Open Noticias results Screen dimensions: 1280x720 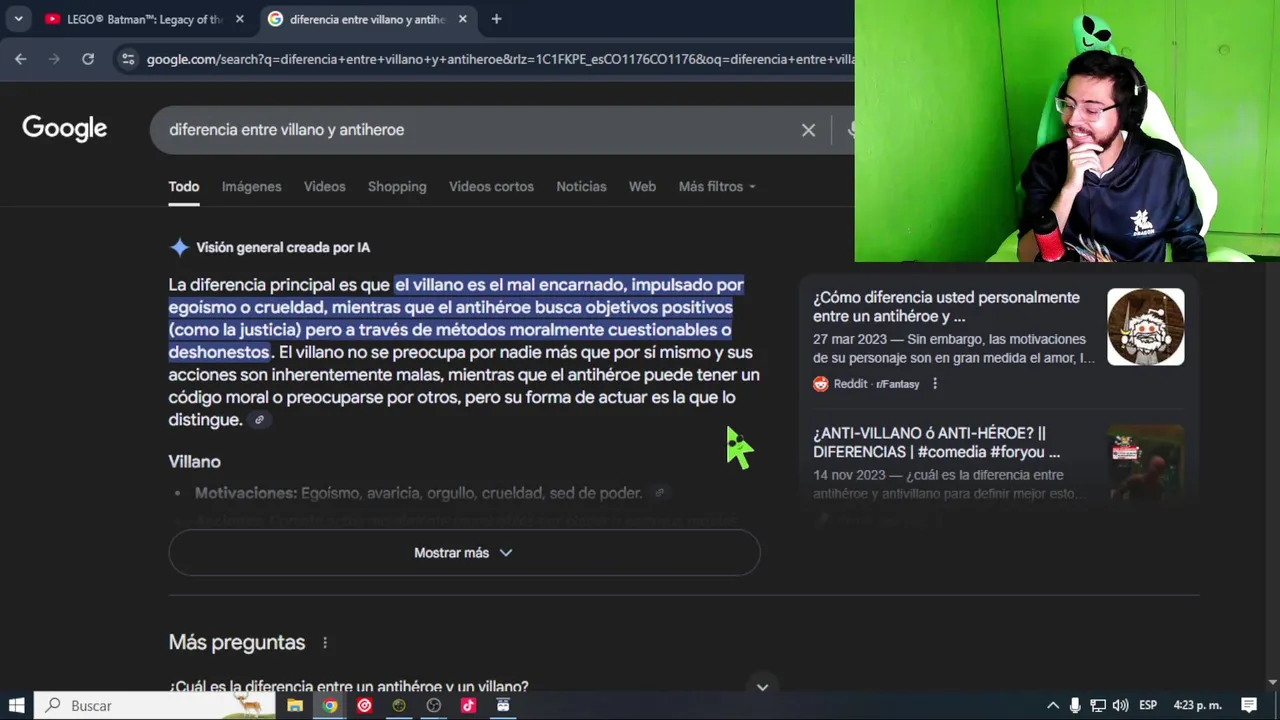[x=581, y=187]
